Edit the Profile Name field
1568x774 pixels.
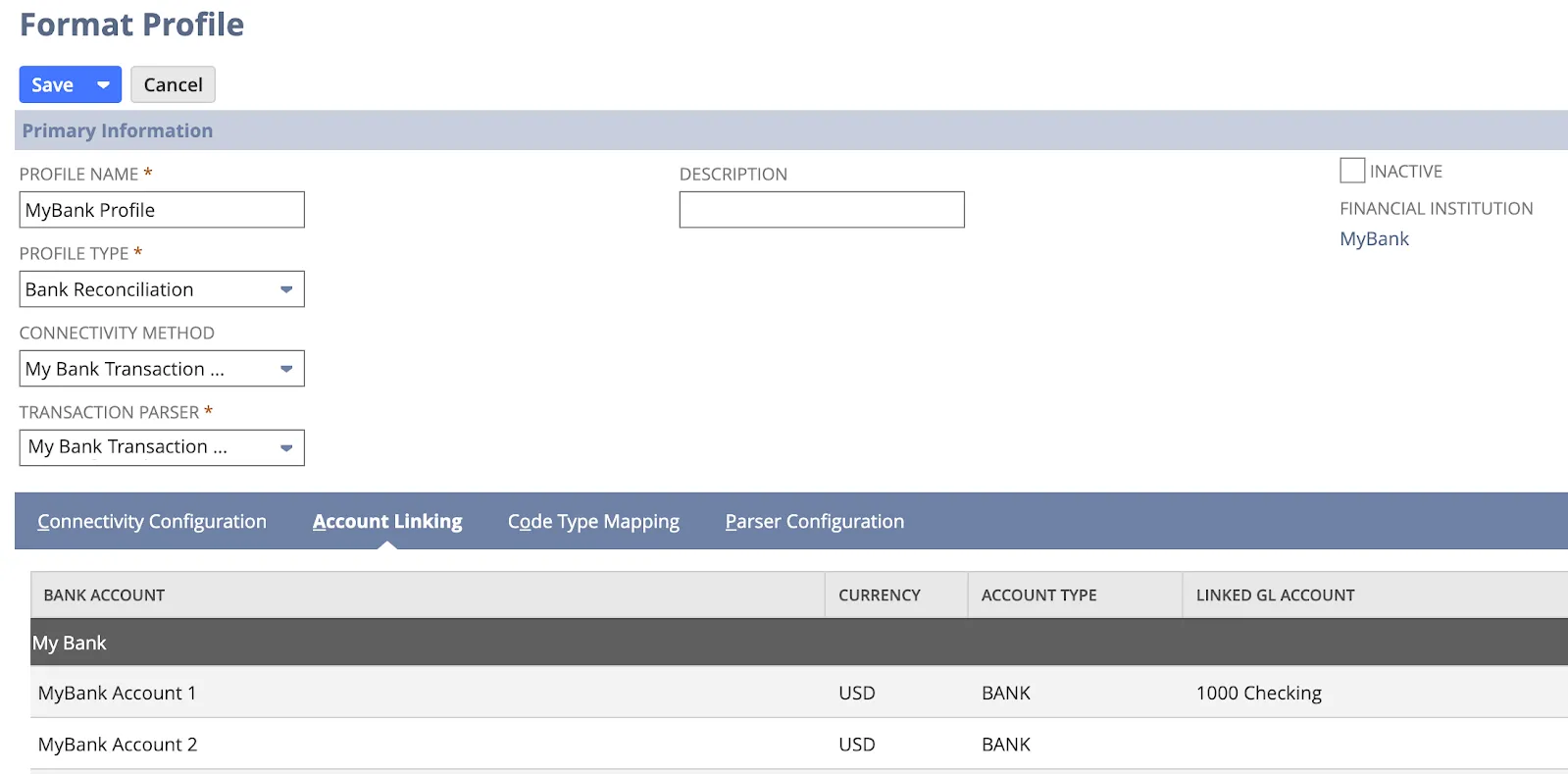click(x=162, y=210)
